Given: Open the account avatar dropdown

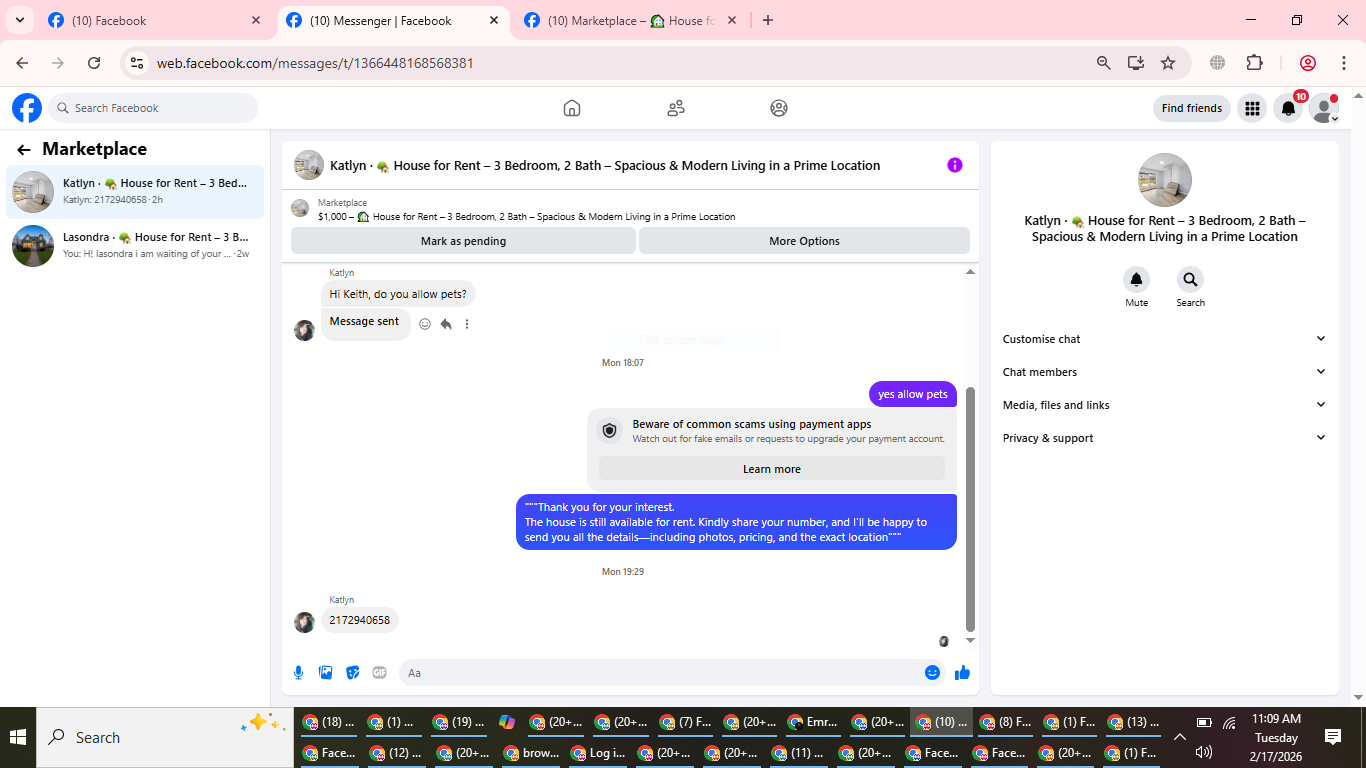Looking at the screenshot, I should coord(1325,108).
